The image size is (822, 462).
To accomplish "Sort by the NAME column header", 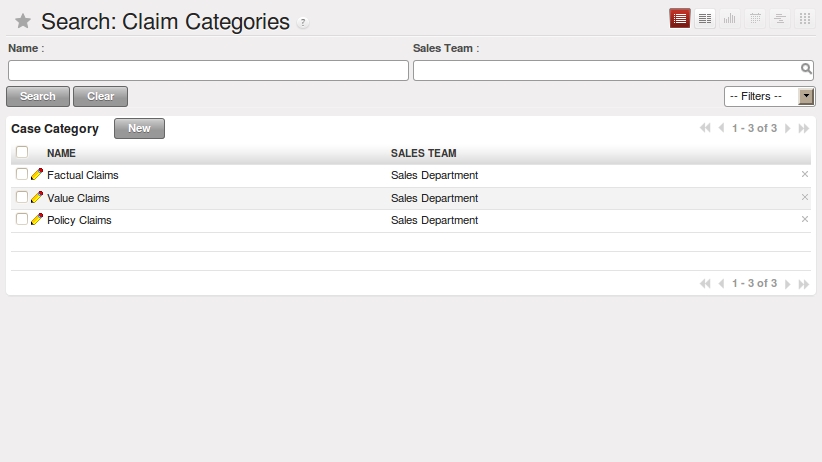I will (x=61, y=153).
